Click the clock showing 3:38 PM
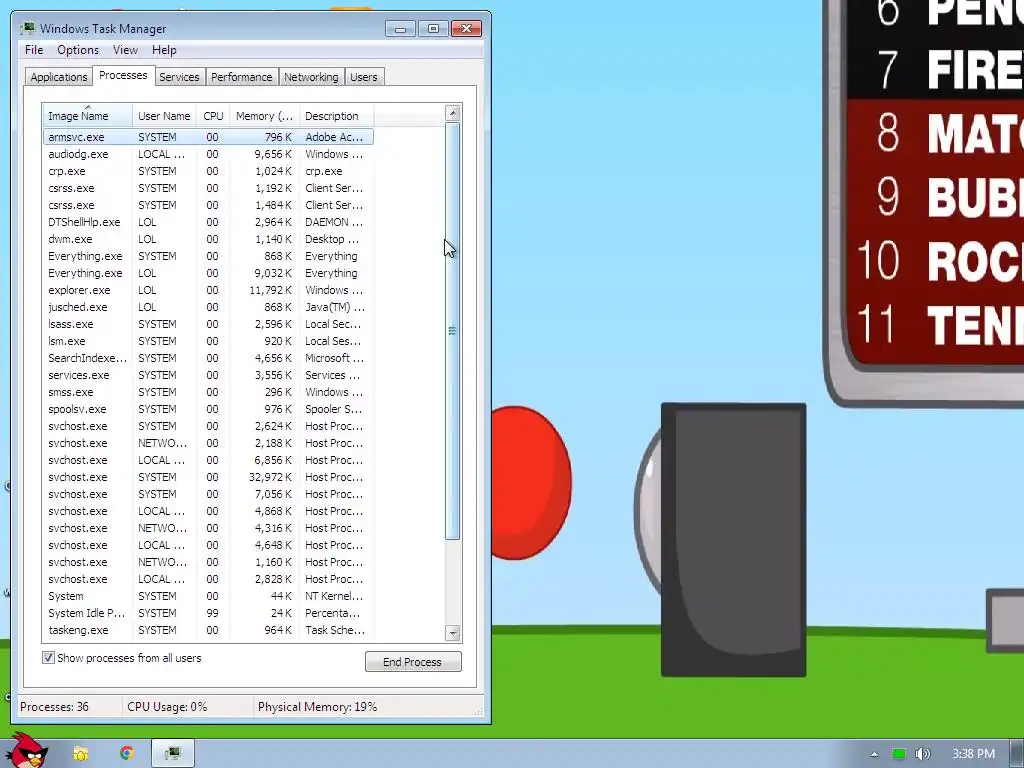The image size is (1024, 768). pyautogui.click(x=973, y=754)
